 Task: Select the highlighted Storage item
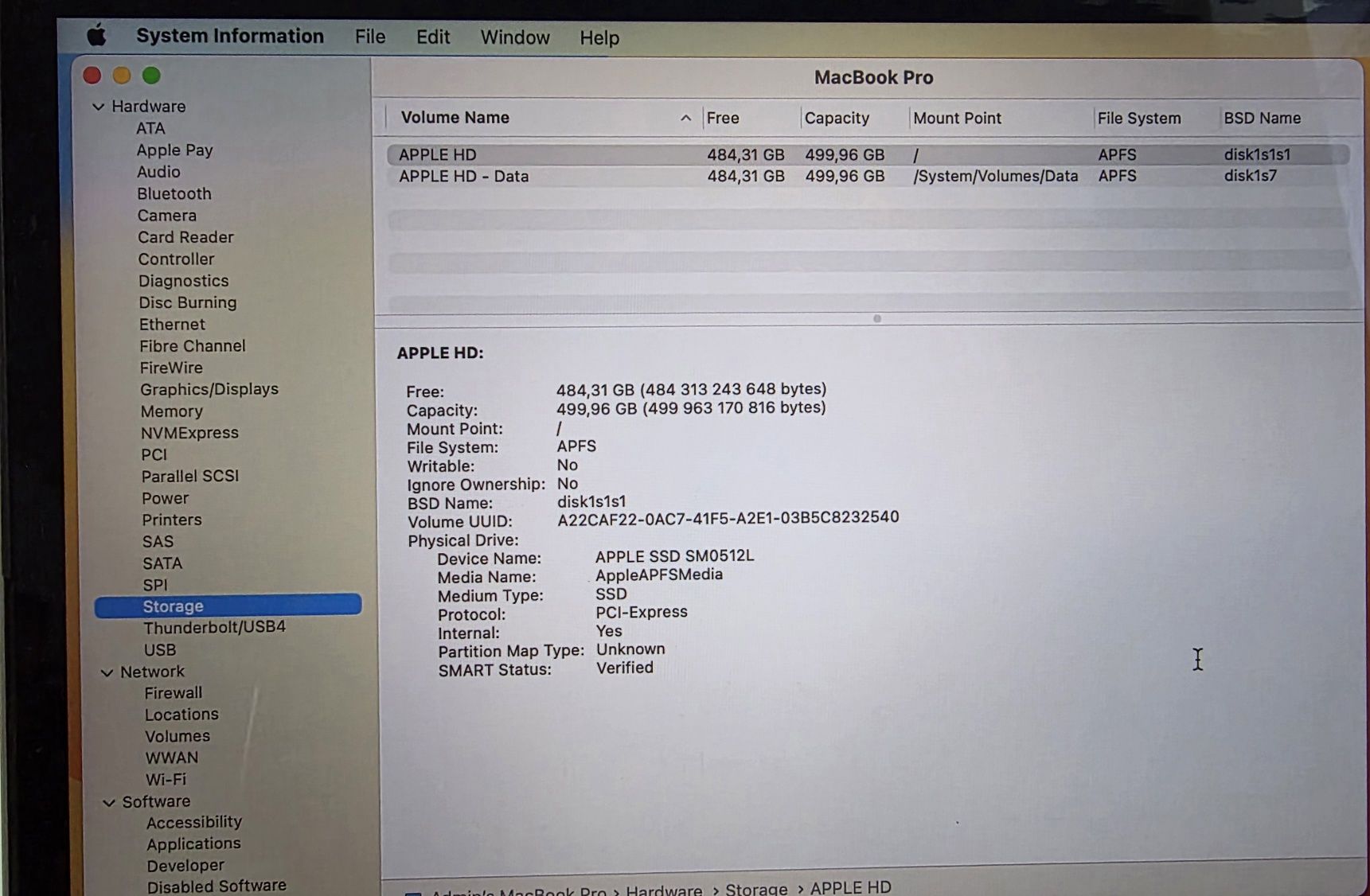[228, 606]
